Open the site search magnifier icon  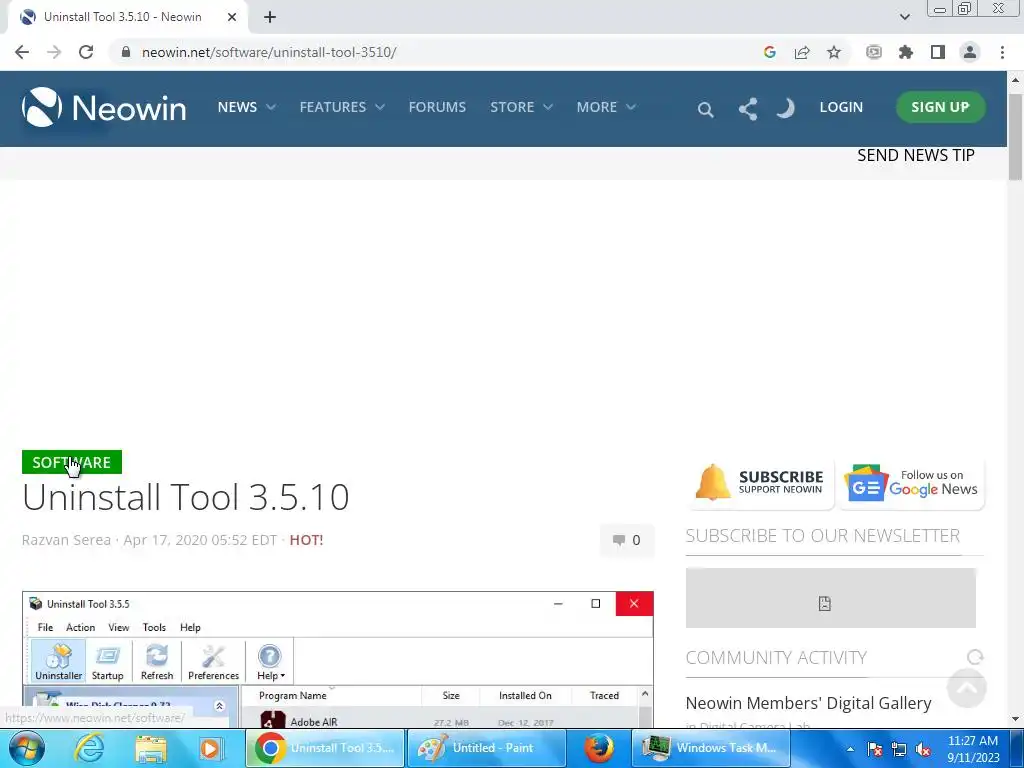click(x=705, y=109)
